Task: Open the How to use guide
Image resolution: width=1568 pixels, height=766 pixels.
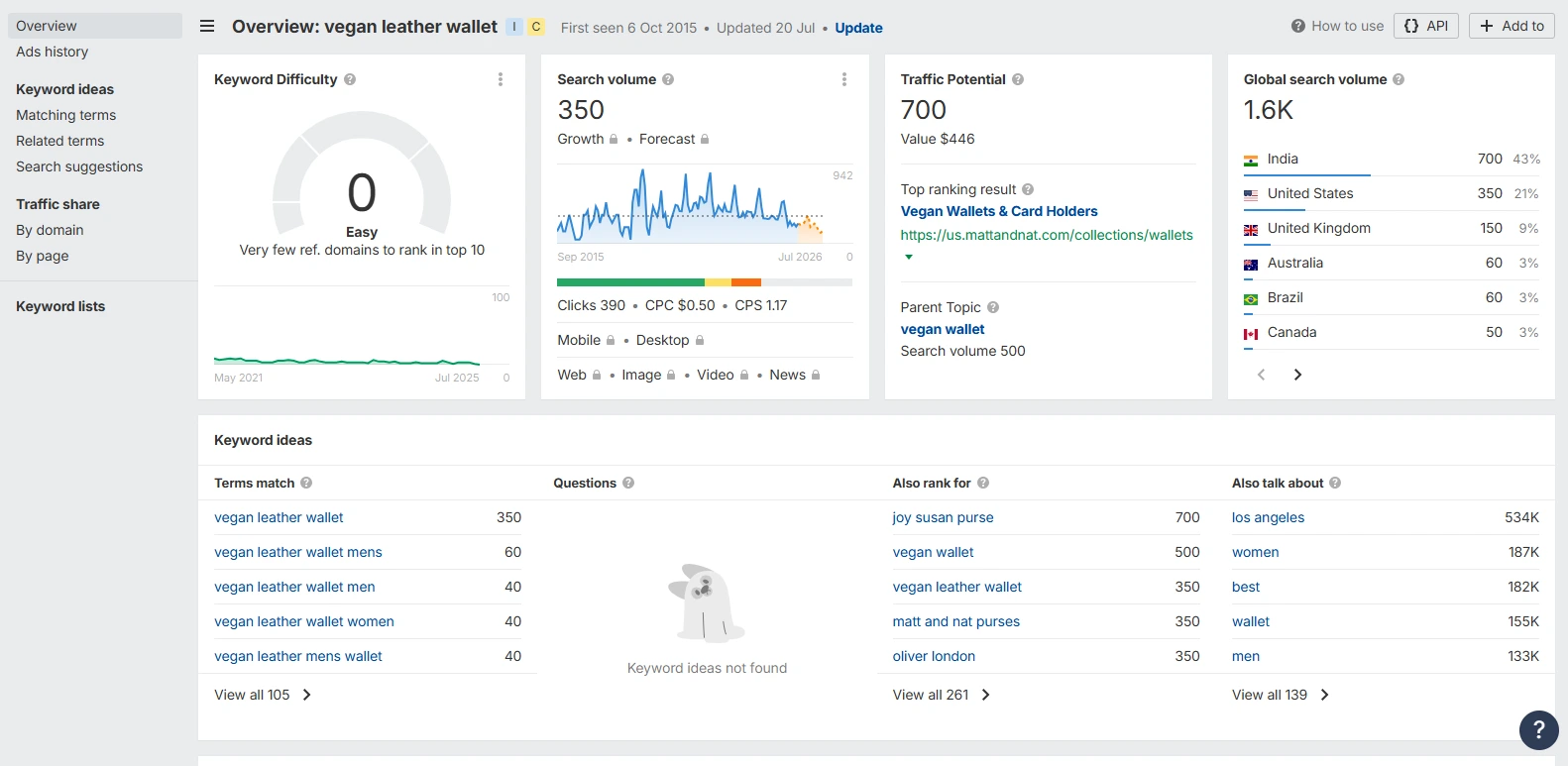Action: [x=1337, y=26]
